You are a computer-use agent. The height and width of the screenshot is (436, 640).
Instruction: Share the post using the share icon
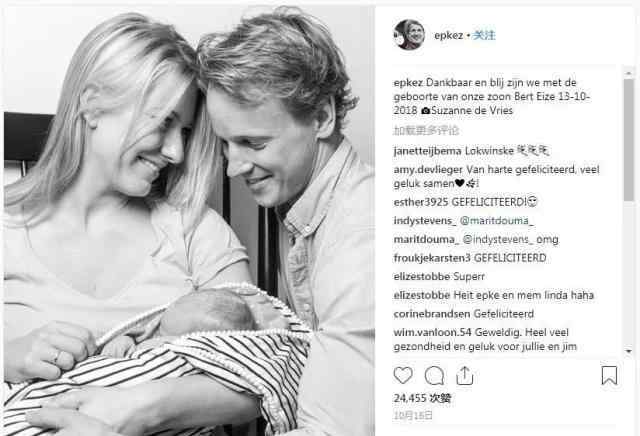click(464, 376)
